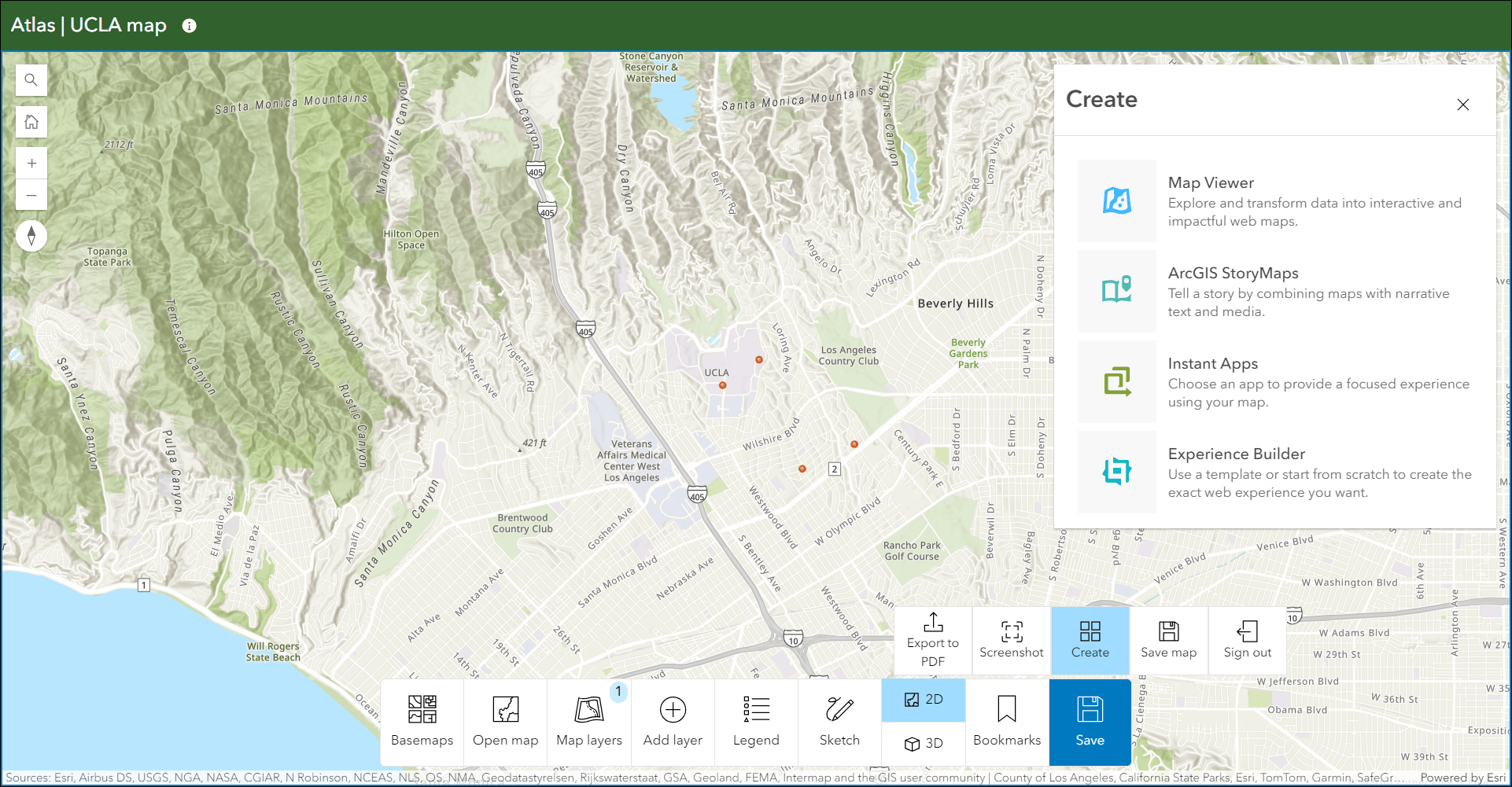The image size is (1512, 787).
Task: Click Sign out button
Action: click(1248, 640)
